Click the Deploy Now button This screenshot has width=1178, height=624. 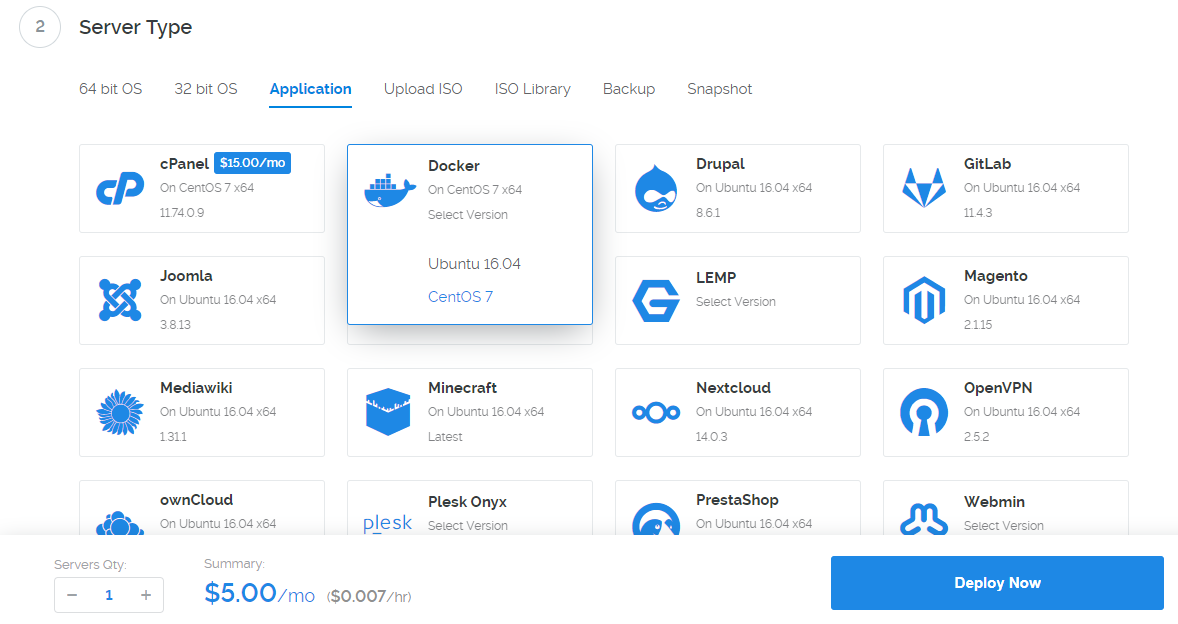coord(997,583)
